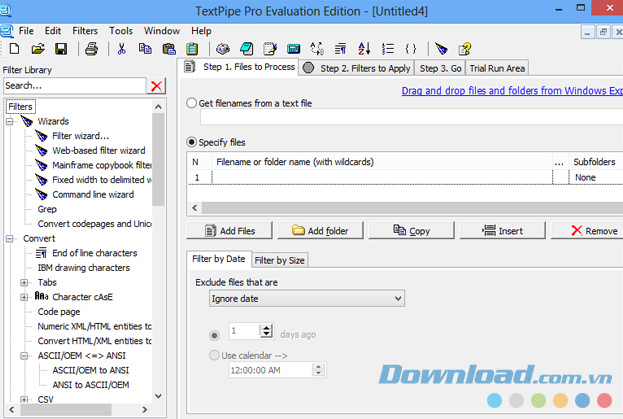Screen dimensions: 623x419
Task: Switch to Step 3. Go tab
Action: (x=440, y=68)
